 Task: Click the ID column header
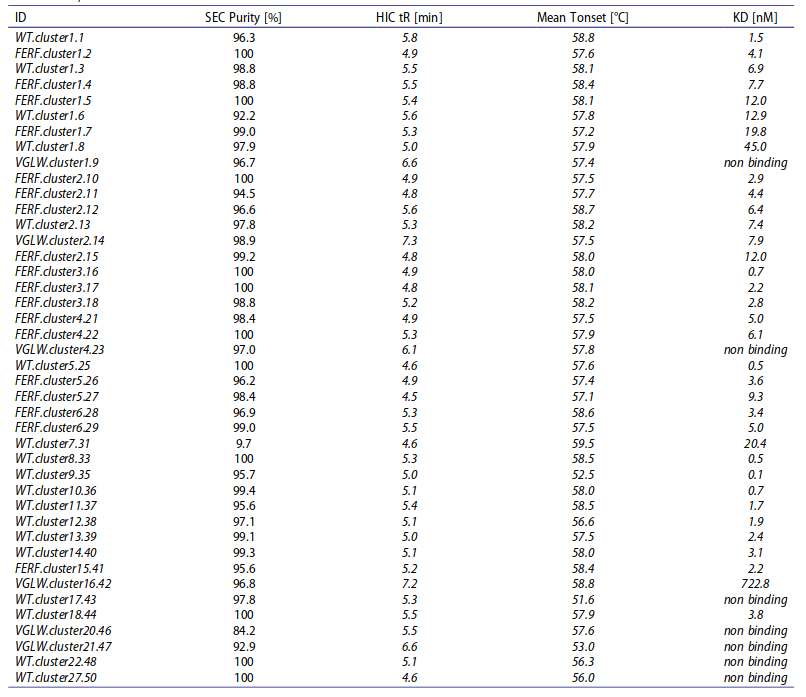21,18
